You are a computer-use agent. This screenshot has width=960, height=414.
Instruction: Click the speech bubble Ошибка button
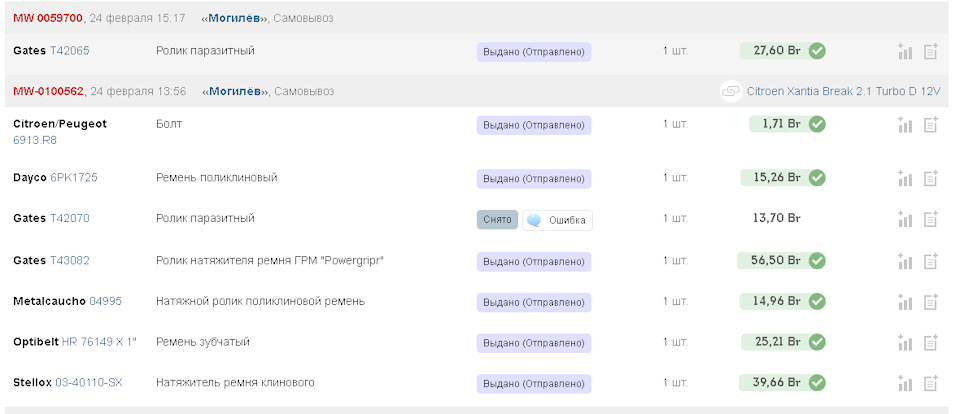pos(557,220)
